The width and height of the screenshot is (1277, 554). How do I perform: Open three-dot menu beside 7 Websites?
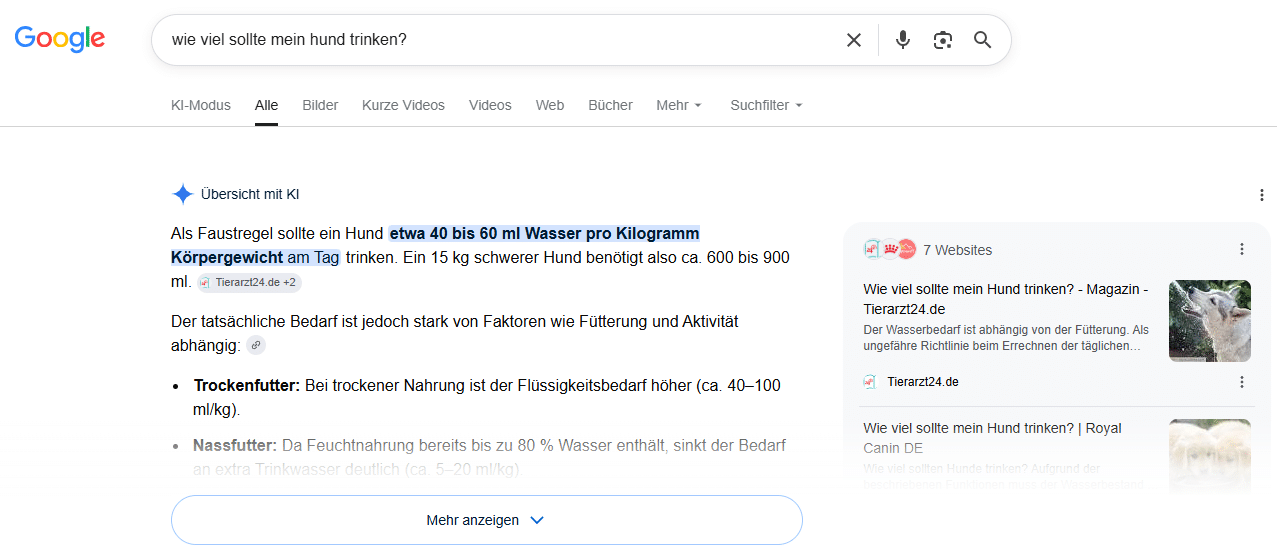point(1242,249)
